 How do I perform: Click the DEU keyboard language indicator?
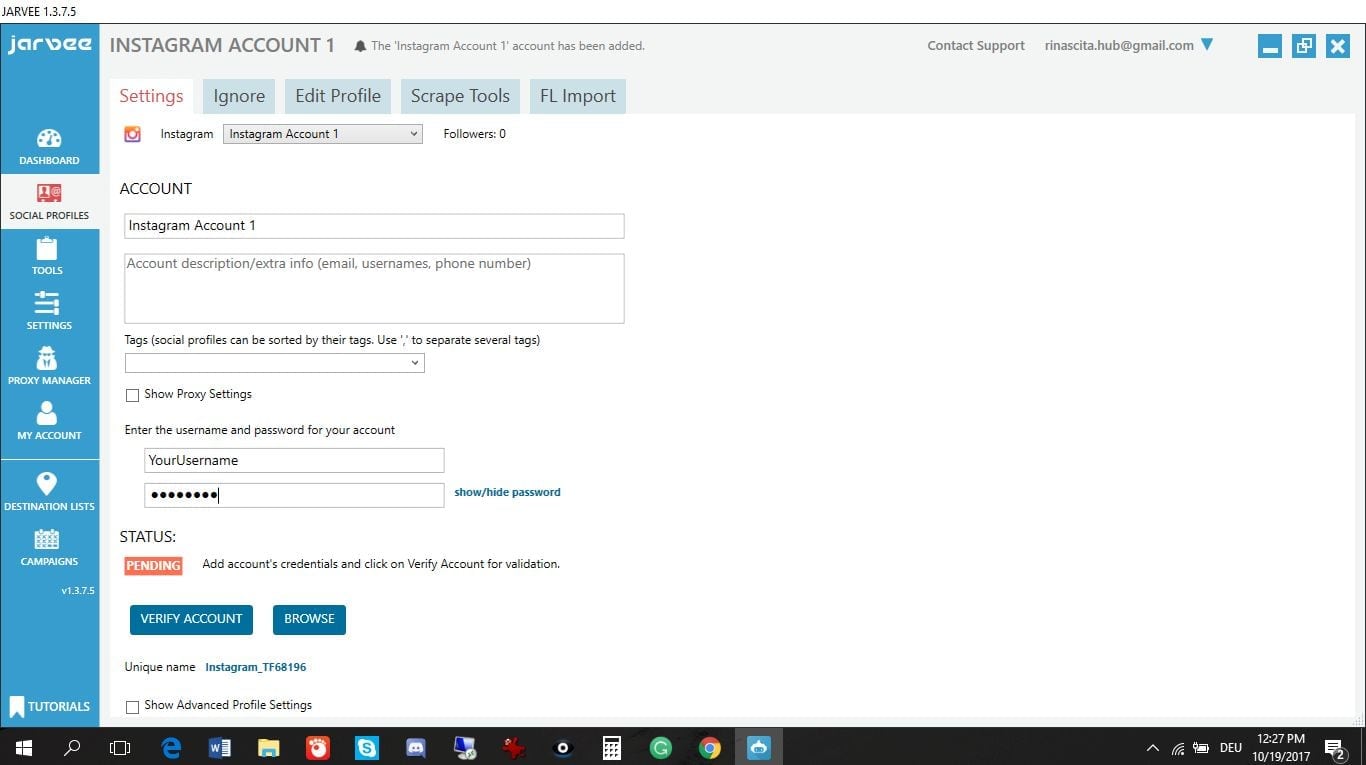point(1231,748)
